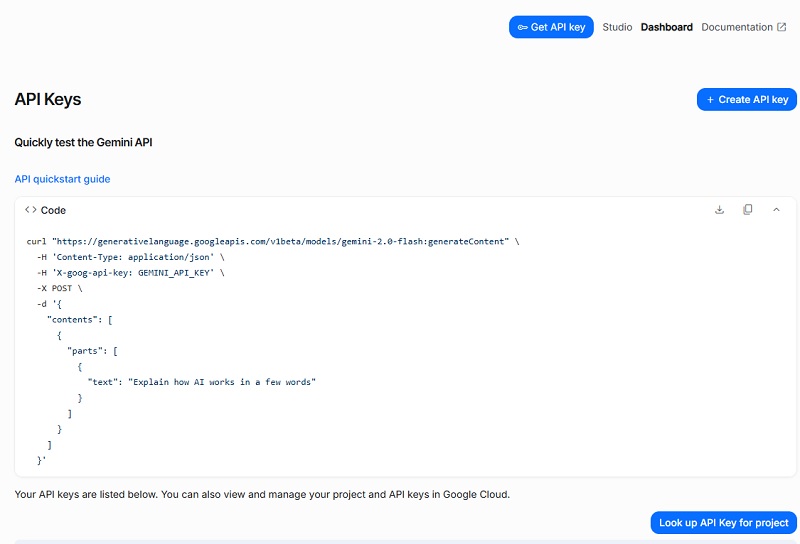This screenshot has width=800, height=544.
Task: Click the external link icon beside Documentation
Action: tap(782, 28)
